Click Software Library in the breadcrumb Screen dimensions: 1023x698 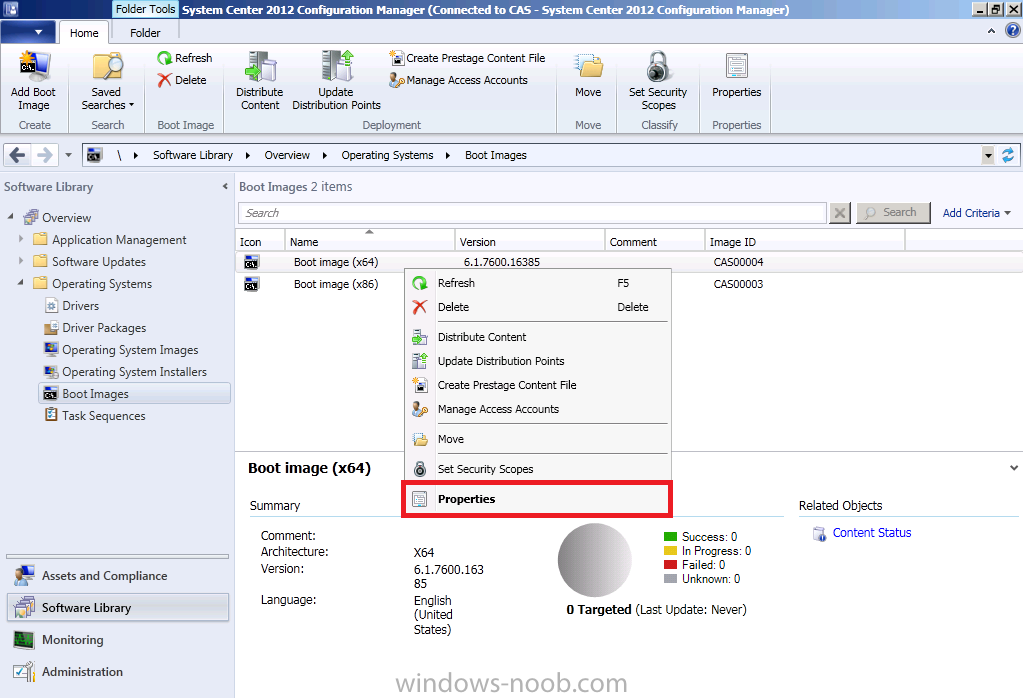coord(192,155)
